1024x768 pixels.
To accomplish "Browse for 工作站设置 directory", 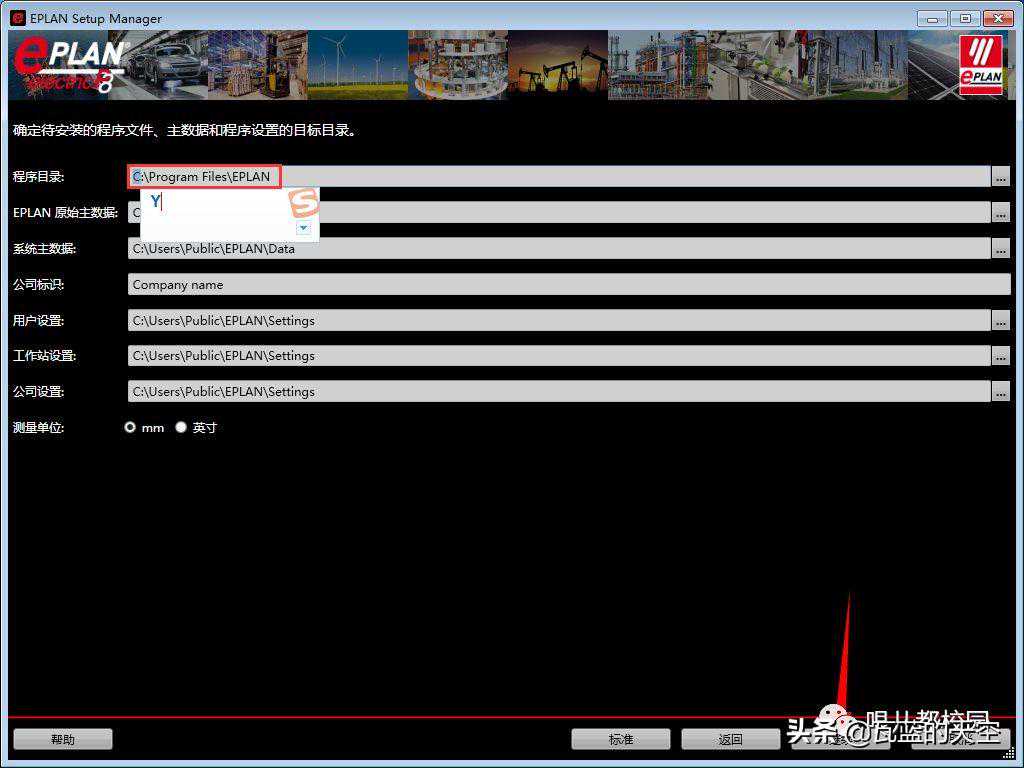I will [1001, 356].
